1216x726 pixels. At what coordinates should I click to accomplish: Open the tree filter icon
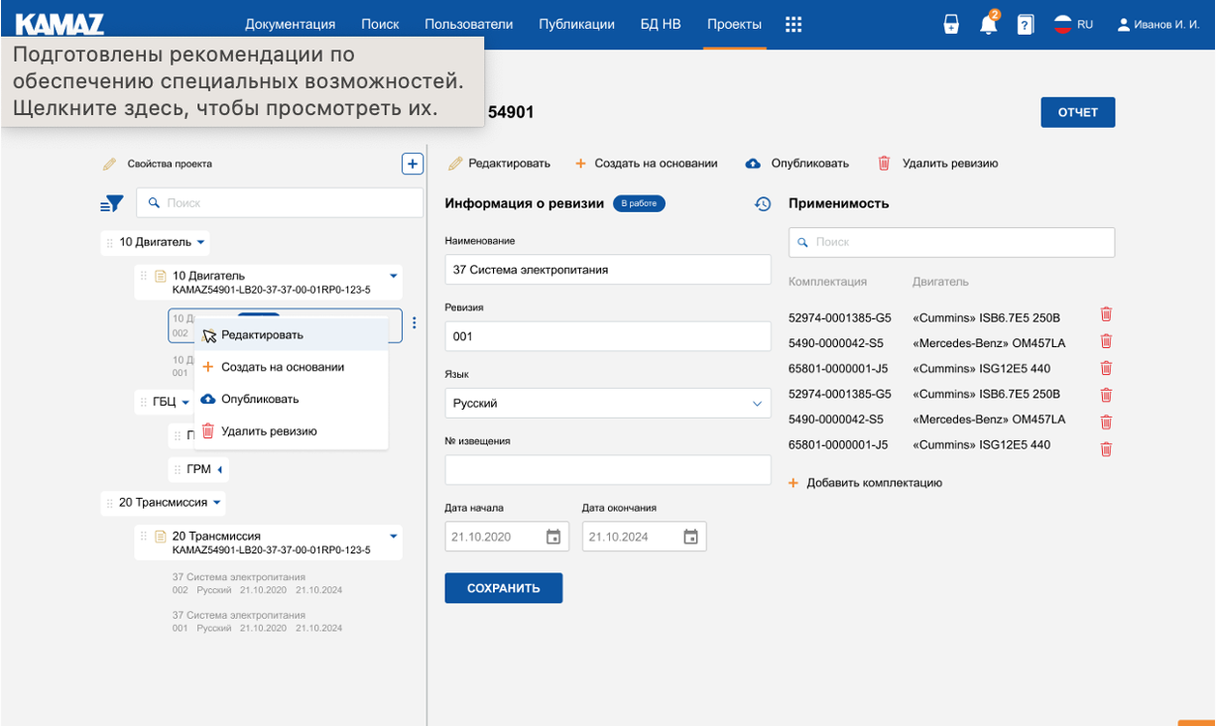click(x=112, y=203)
